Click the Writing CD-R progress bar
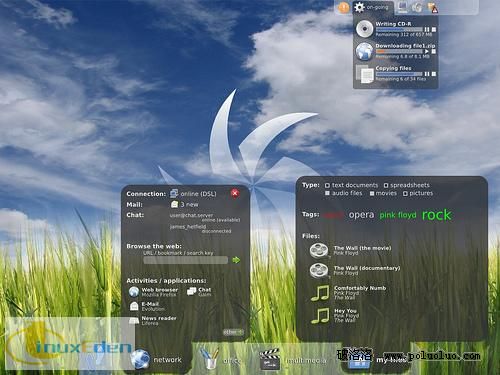The image size is (500, 375). point(399,30)
